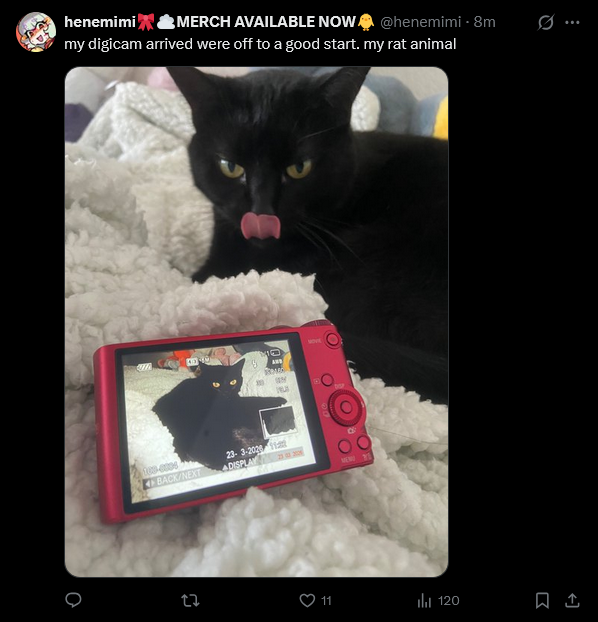Open henemimi's profile avatar
The width and height of the screenshot is (598, 622).
[x=36, y=32]
